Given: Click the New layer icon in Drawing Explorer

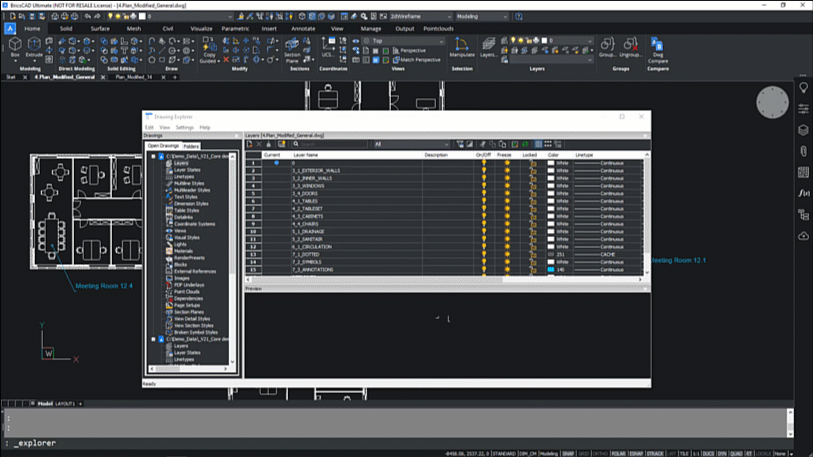Looking at the screenshot, I should pyautogui.click(x=249, y=144).
